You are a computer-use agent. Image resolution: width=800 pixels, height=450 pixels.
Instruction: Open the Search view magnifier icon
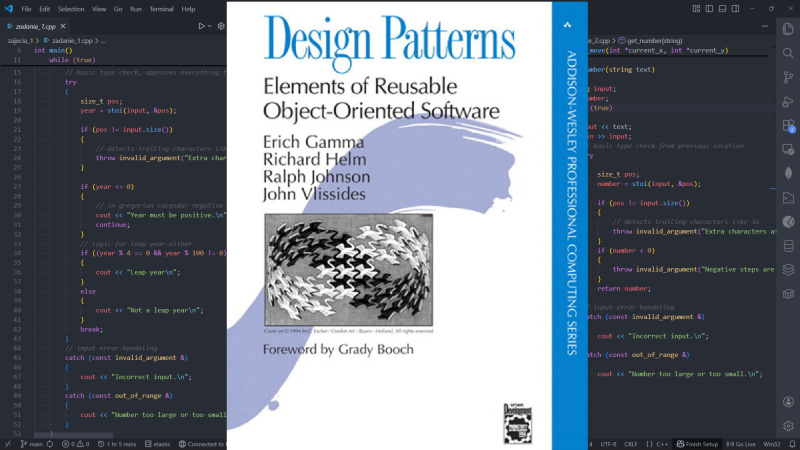click(788, 53)
